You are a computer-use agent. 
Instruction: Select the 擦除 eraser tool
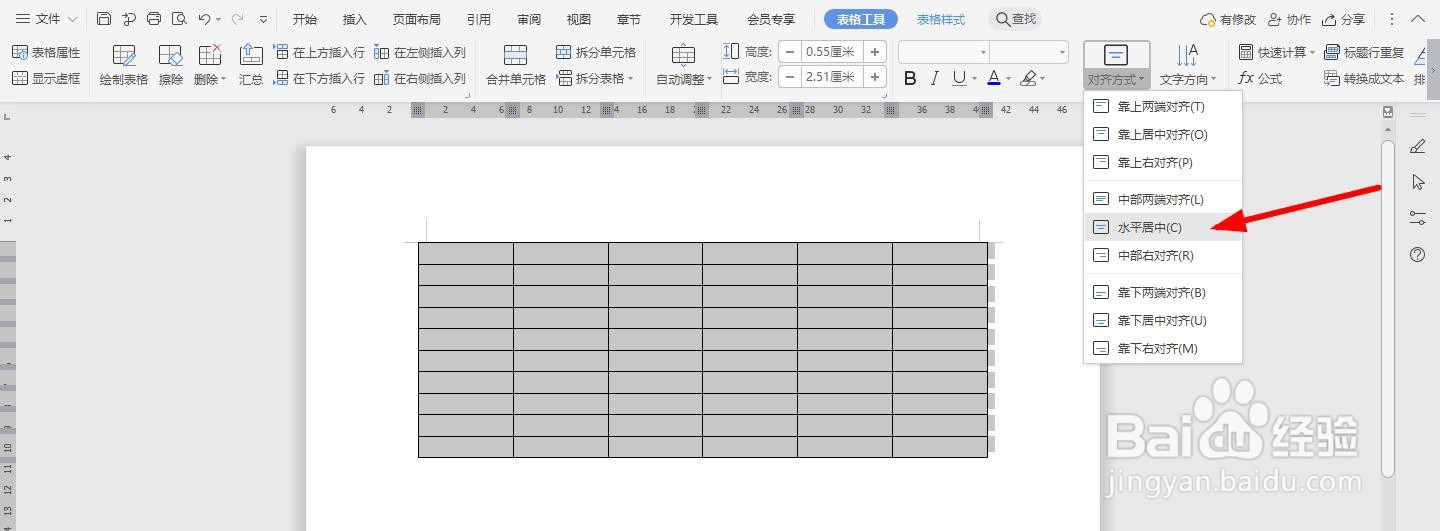tap(171, 65)
